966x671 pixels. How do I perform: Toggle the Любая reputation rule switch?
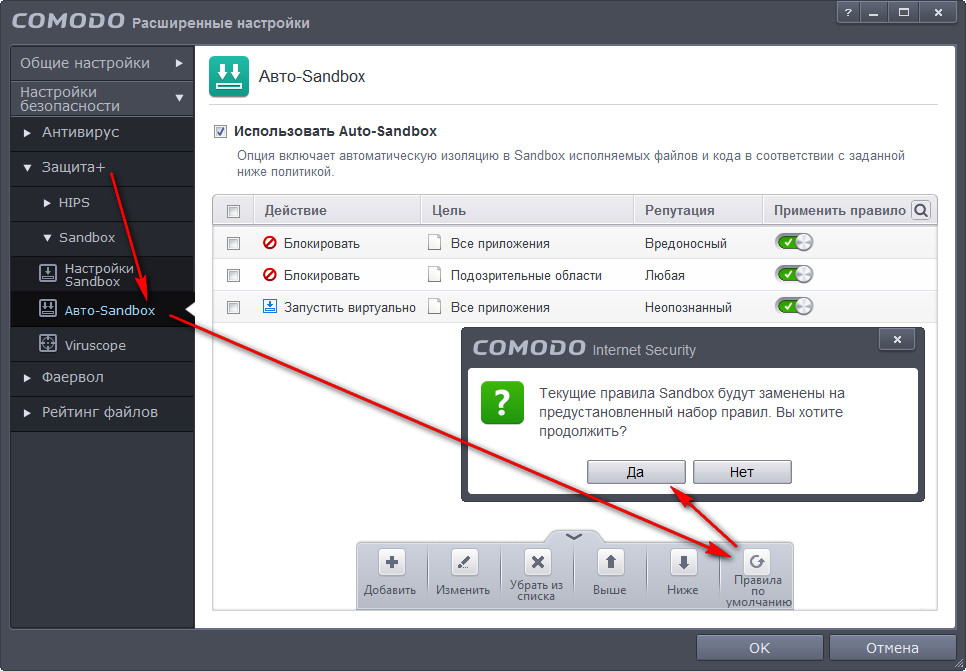(x=794, y=274)
